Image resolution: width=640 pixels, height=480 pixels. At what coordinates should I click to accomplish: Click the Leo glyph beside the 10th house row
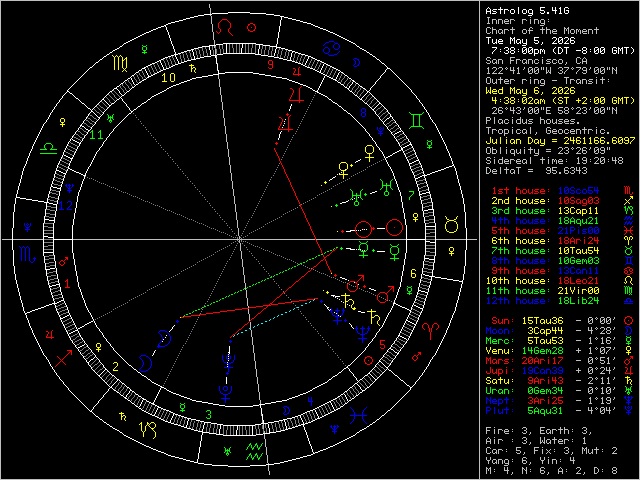point(628,281)
